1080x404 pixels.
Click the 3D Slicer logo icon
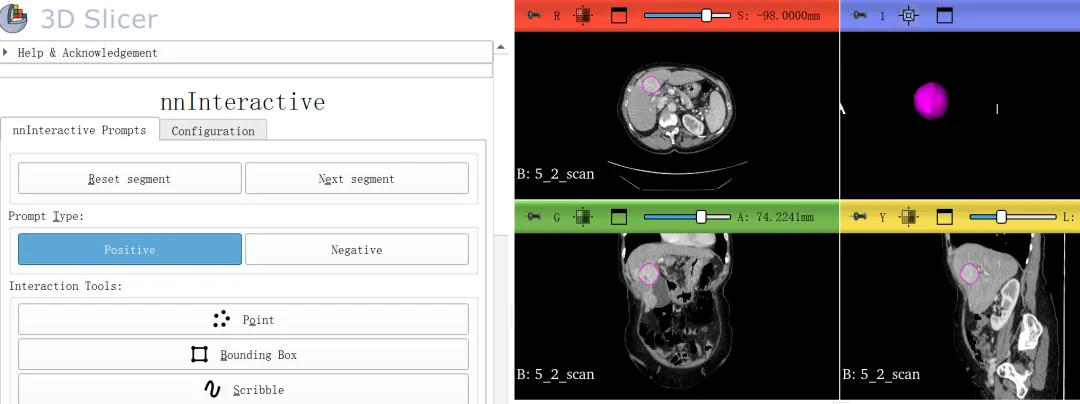(14, 17)
